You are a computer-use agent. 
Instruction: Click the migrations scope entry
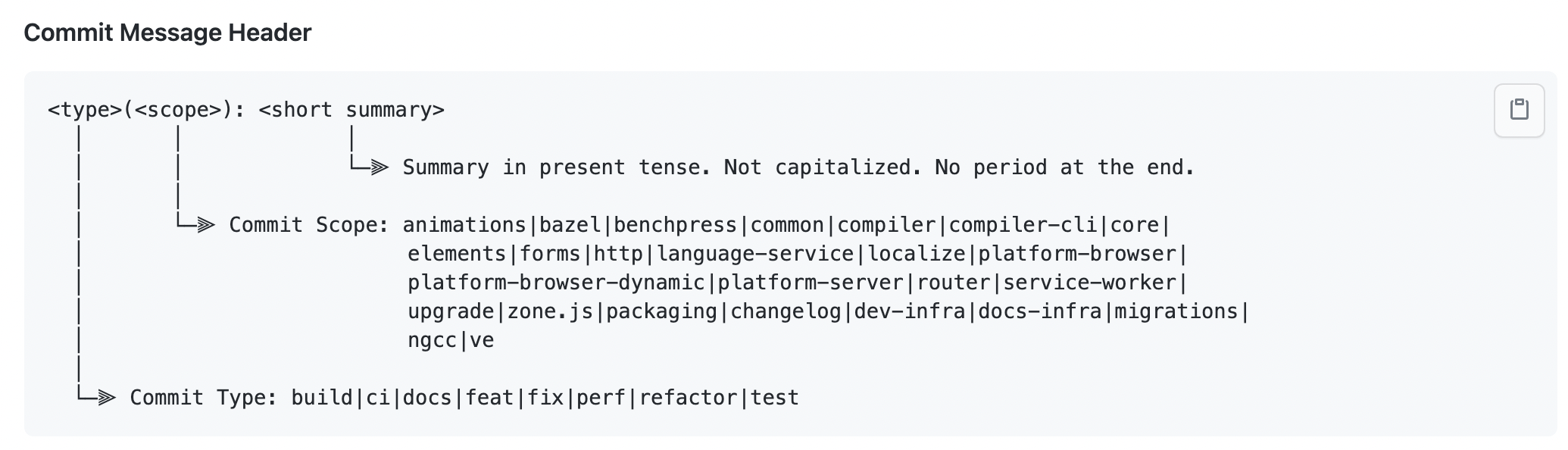coord(1176,311)
